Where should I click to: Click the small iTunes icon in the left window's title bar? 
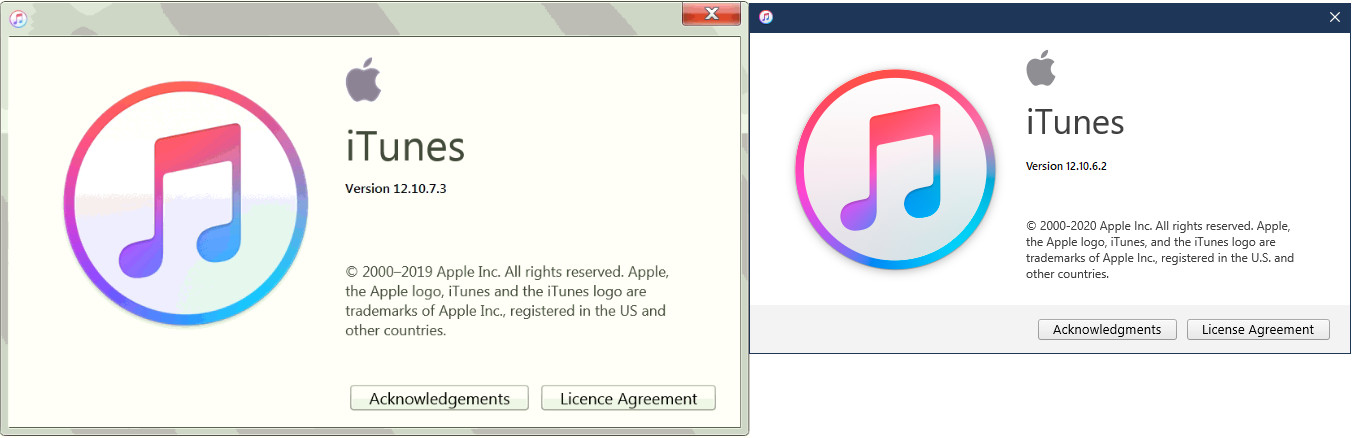pyautogui.click(x=18, y=18)
